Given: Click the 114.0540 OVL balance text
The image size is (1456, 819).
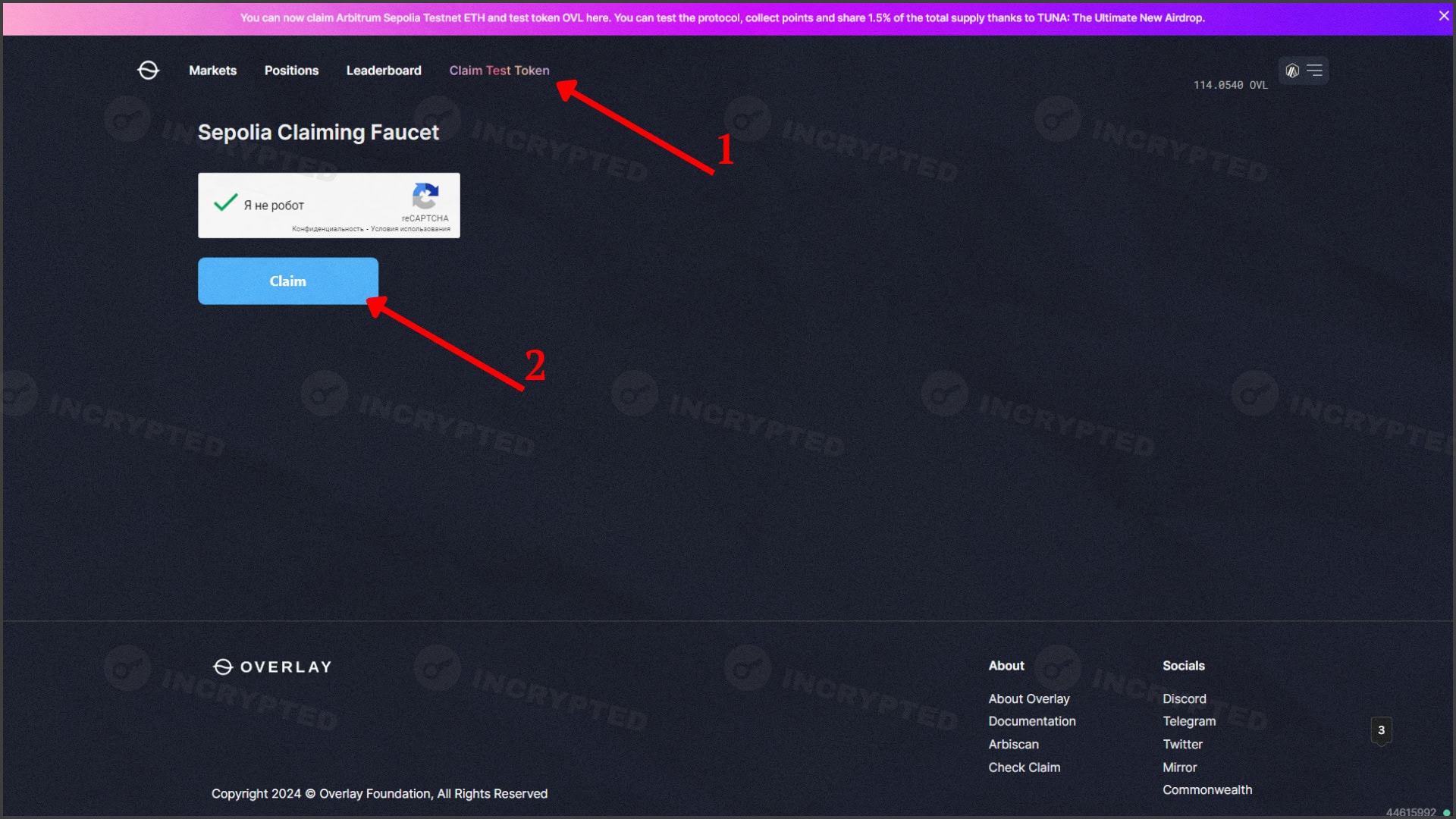Looking at the screenshot, I should coord(1230,85).
